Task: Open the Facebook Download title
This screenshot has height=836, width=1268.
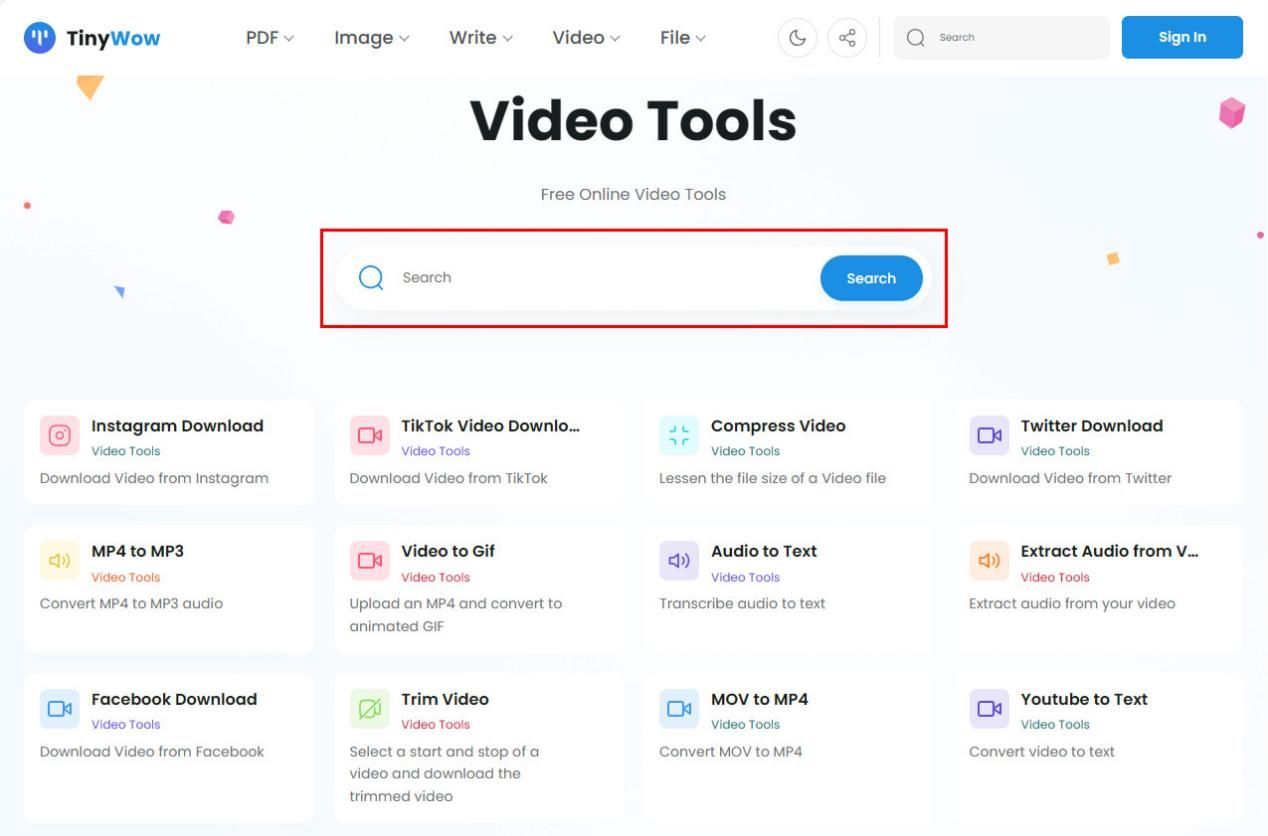Action: tap(174, 699)
